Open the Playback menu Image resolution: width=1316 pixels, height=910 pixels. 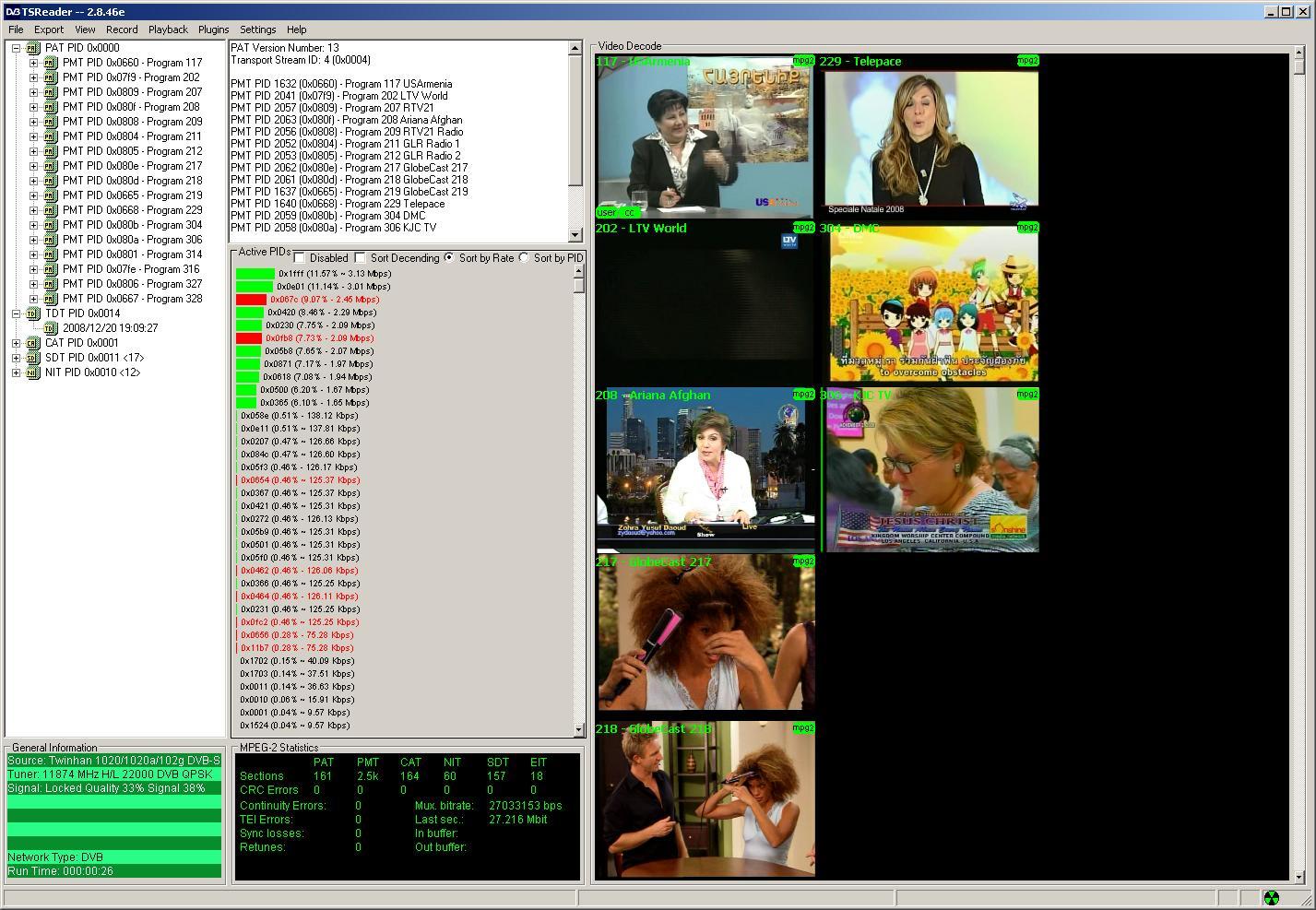(168, 30)
